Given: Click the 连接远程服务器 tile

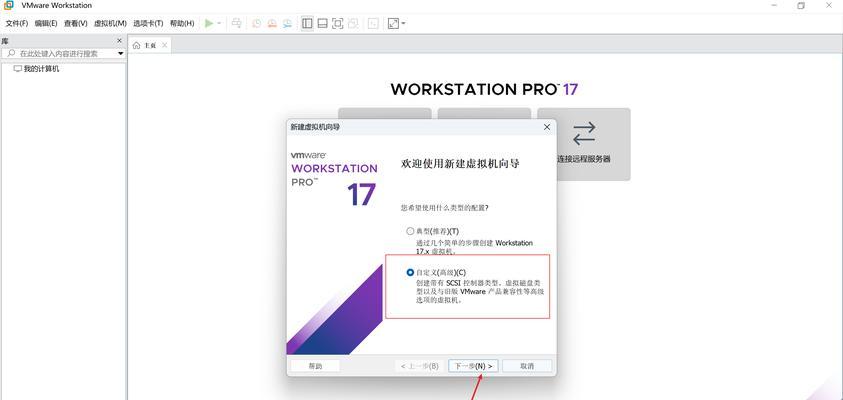Looking at the screenshot, I should click(584, 144).
